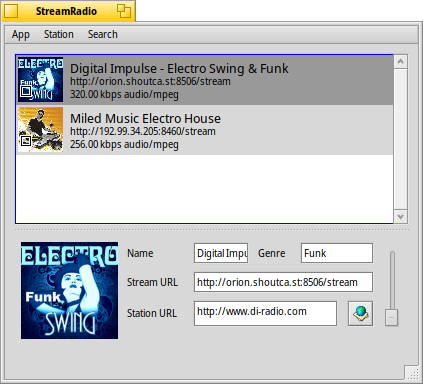
Task: Open the Station menu
Action: coord(59,34)
